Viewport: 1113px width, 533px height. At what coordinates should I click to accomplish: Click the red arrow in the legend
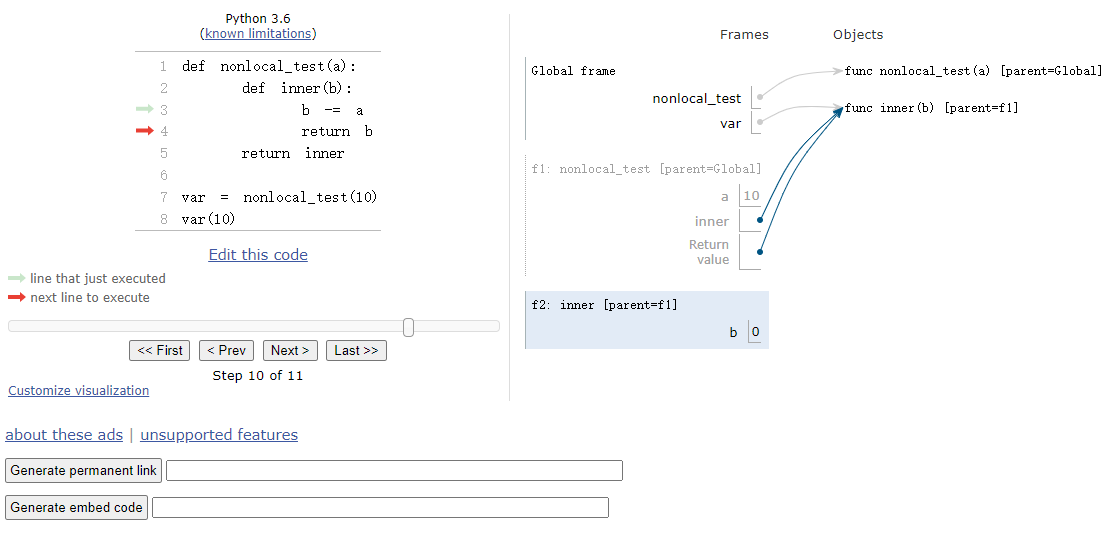pos(16,297)
